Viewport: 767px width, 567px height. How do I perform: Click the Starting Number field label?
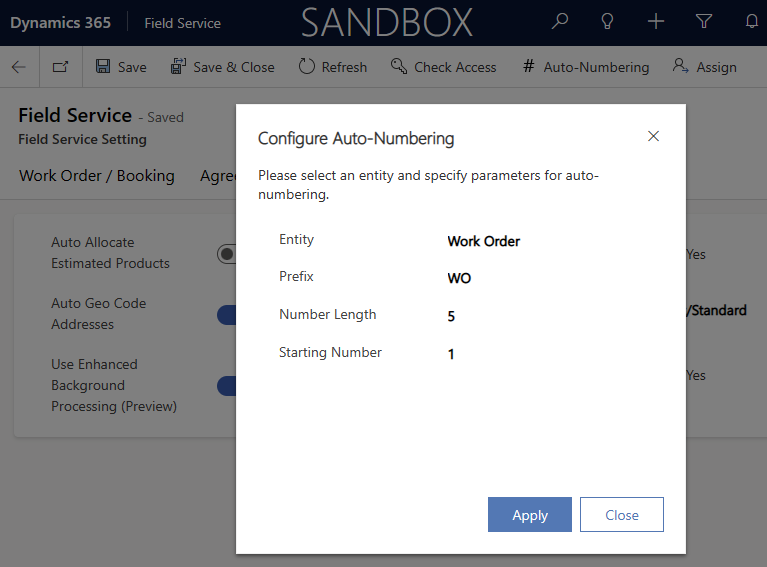coord(330,352)
